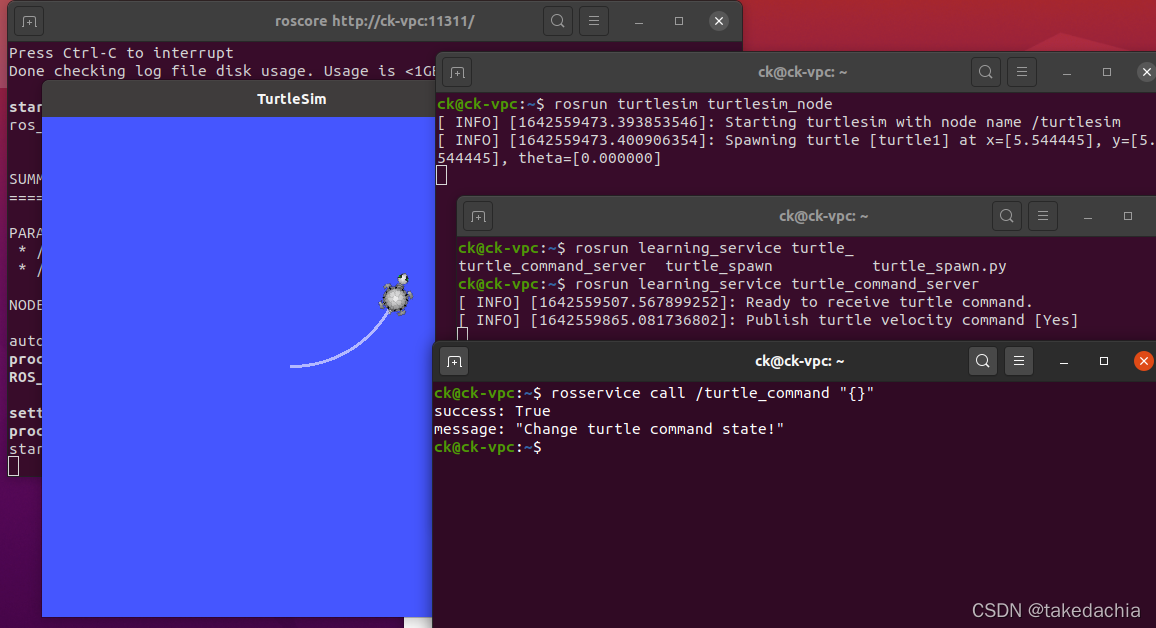Minimize the rosservice call terminal window
Screen dimensions: 1156x628
(1064, 362)
